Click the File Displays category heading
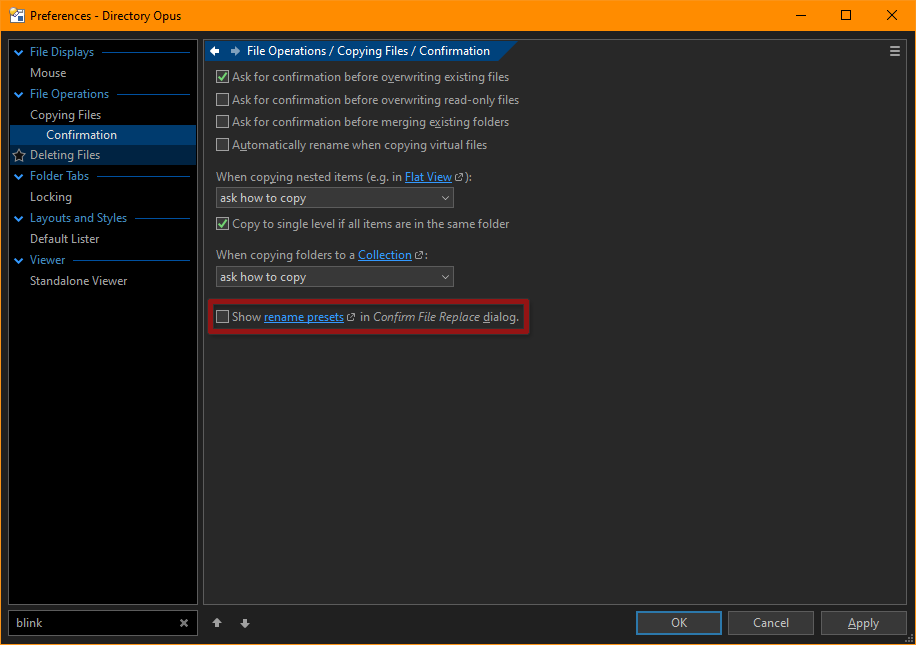This screenshot has height=645, width=916. pyautogui.click(x=62, y=52)
